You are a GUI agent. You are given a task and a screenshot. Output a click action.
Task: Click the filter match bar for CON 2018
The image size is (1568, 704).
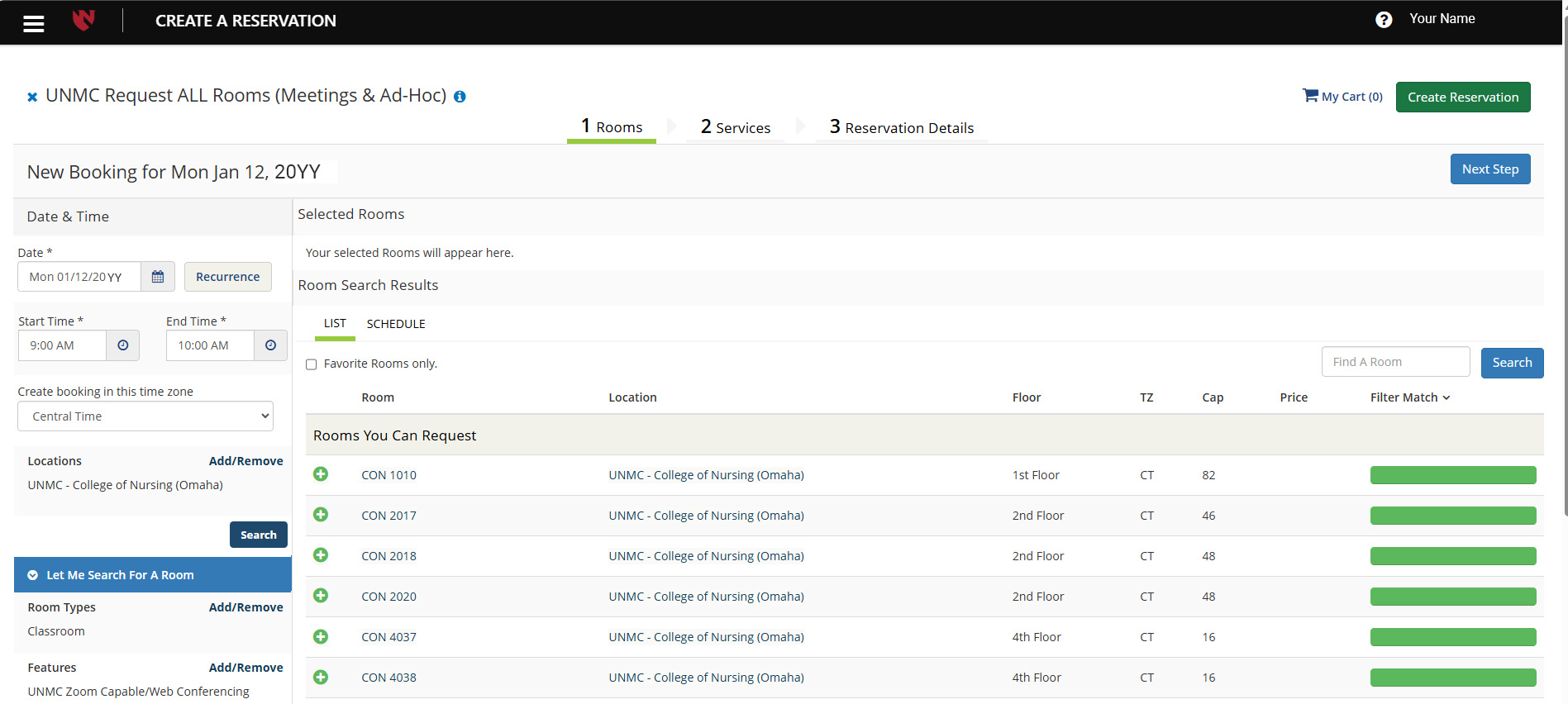(1453, 556)
